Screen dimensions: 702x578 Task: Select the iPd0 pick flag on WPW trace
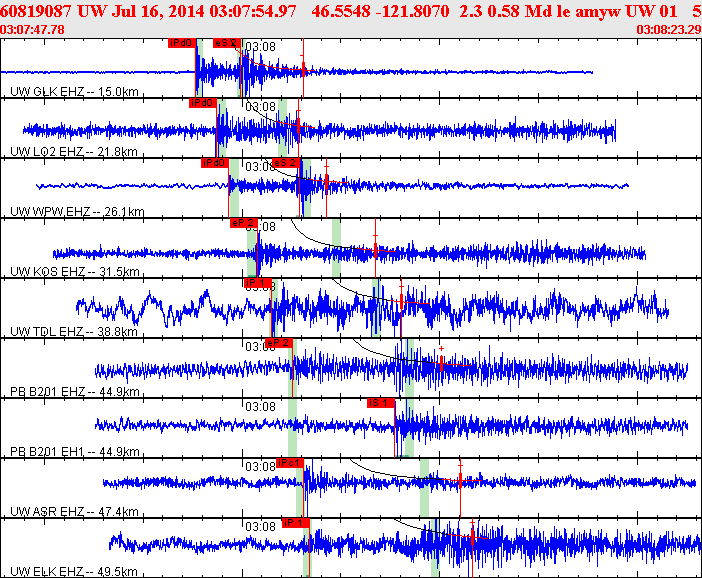[x=215, y=163]
